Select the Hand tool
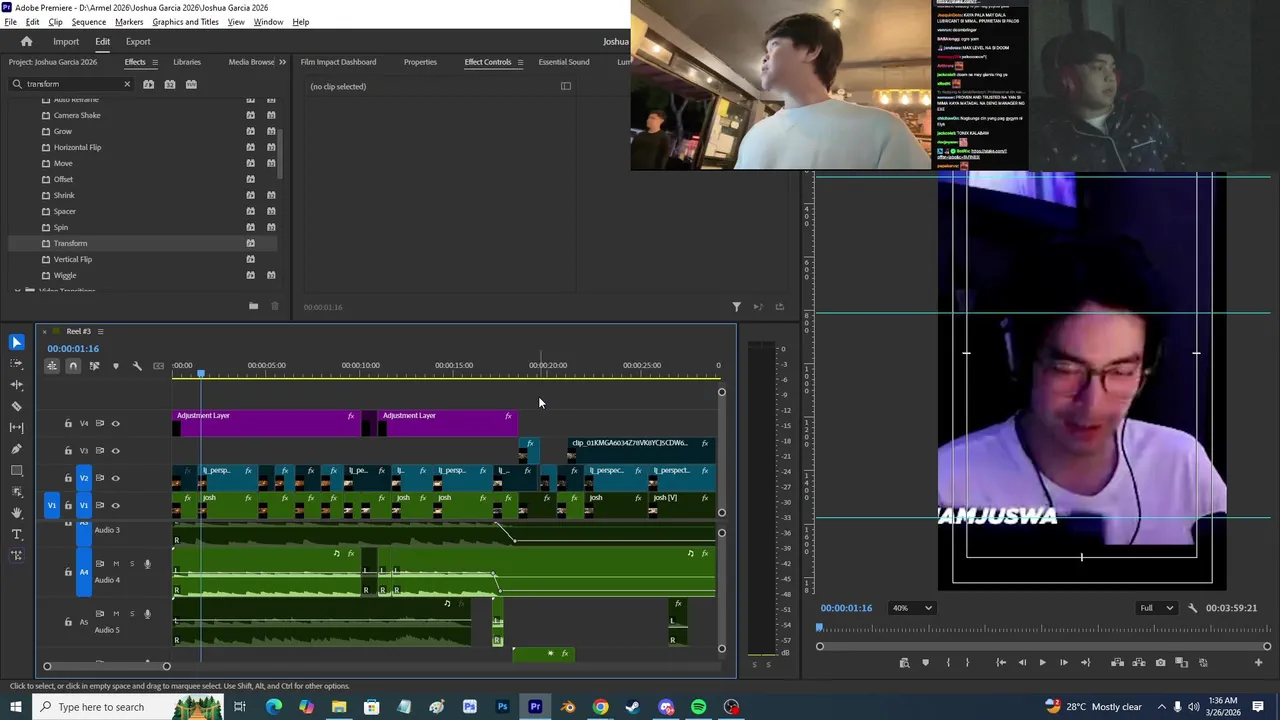1280x720 pixels. coord(16,513)
